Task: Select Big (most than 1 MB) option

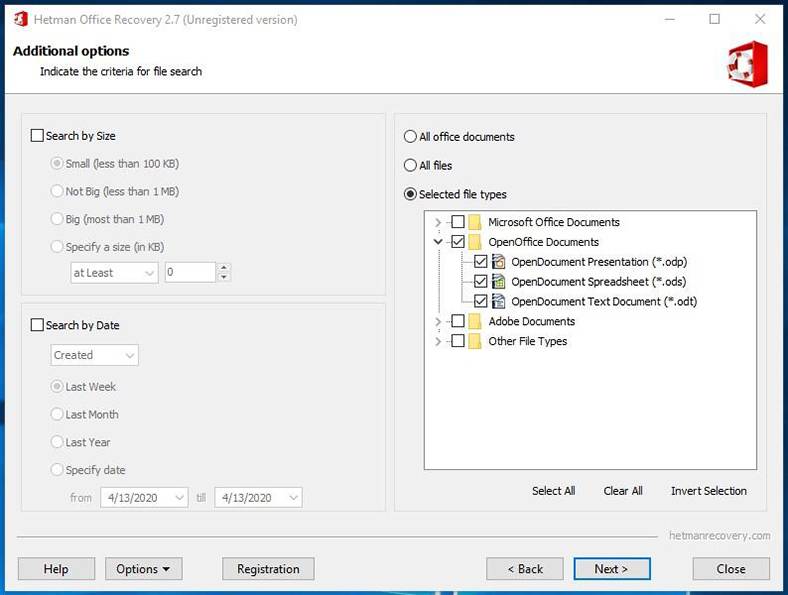Action: coord(57,219)
